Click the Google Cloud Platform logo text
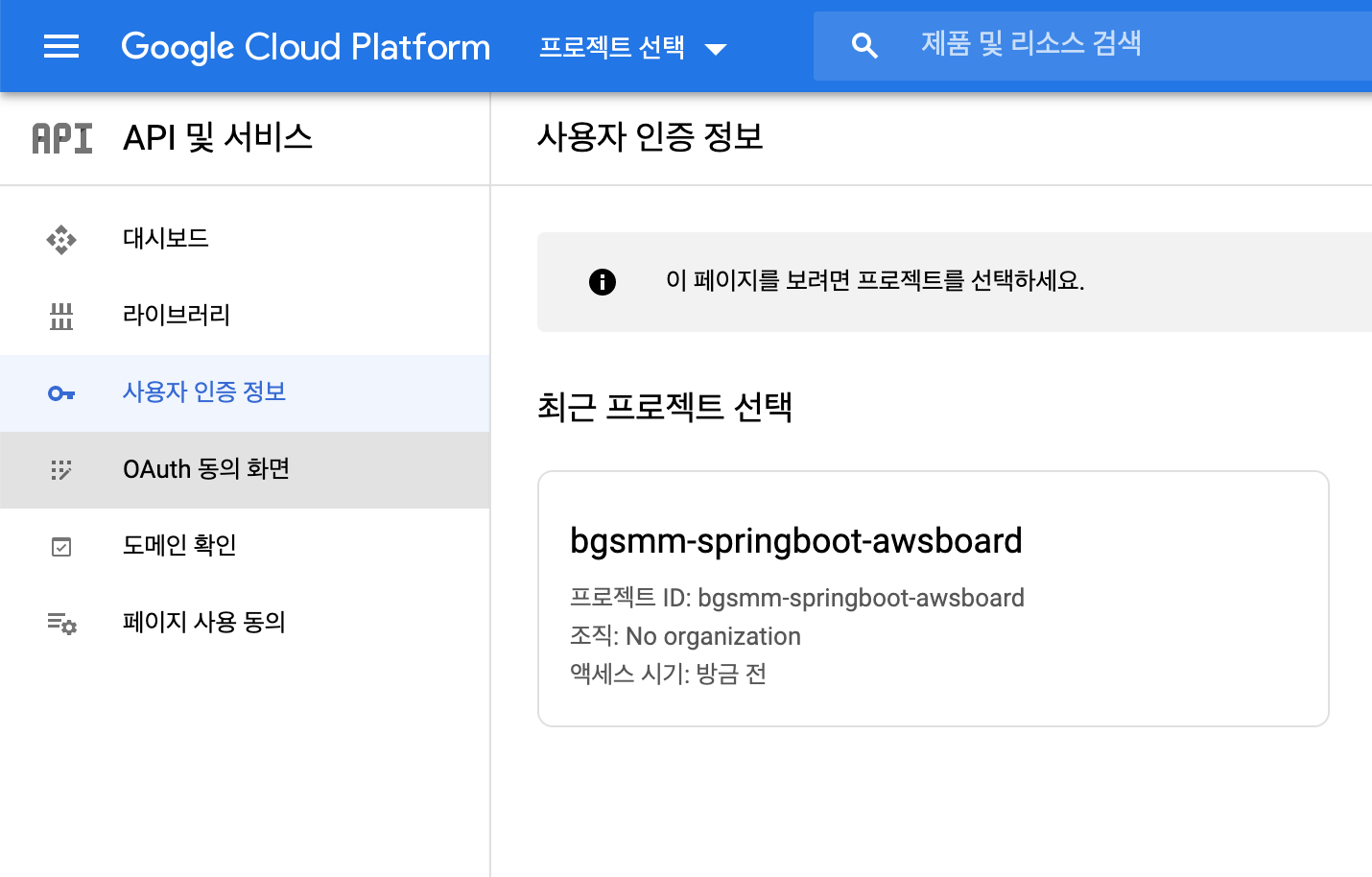 coord(305,47)
